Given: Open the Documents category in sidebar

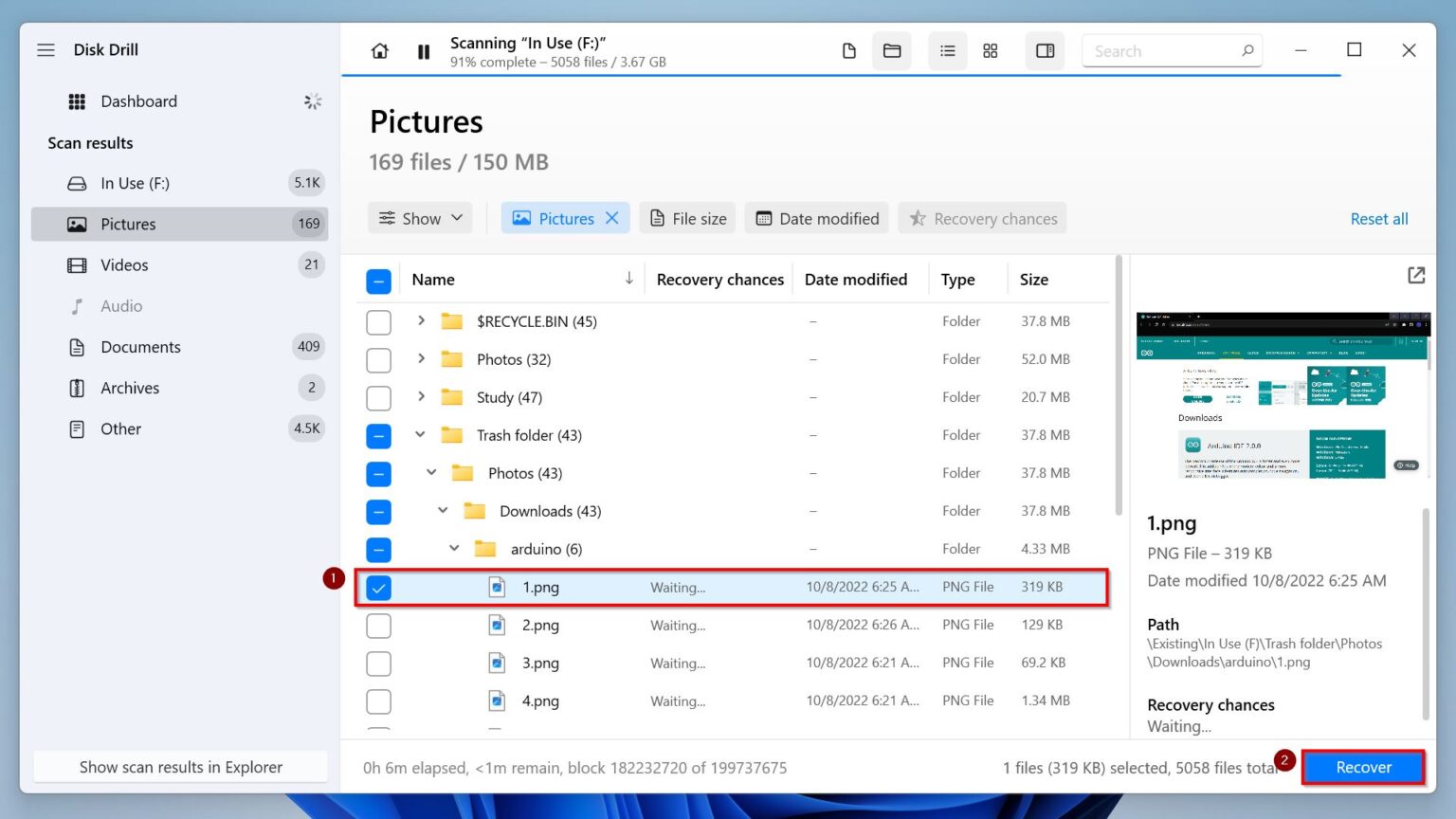Looking at the screenshot, I should point(140,347).
